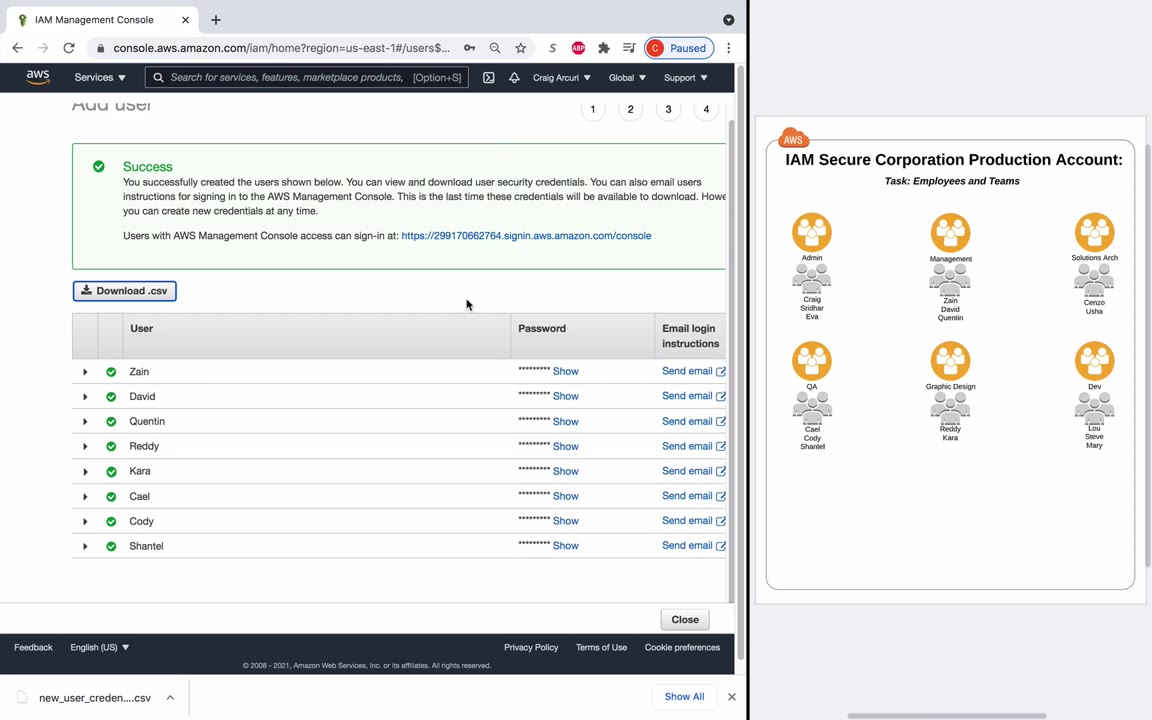Click the Solutions Arch group icon

pyautogui.click(x=1094, y=232)
